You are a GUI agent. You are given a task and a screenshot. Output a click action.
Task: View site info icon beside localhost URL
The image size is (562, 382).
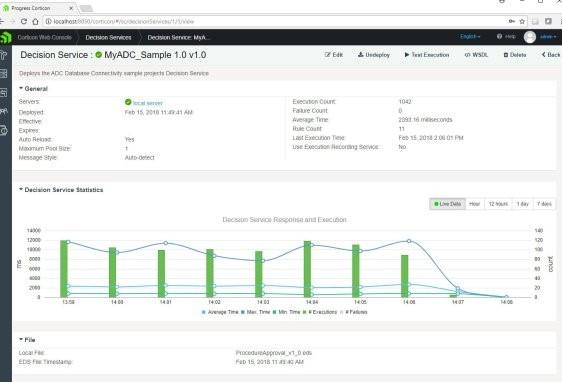coord(48,22)
